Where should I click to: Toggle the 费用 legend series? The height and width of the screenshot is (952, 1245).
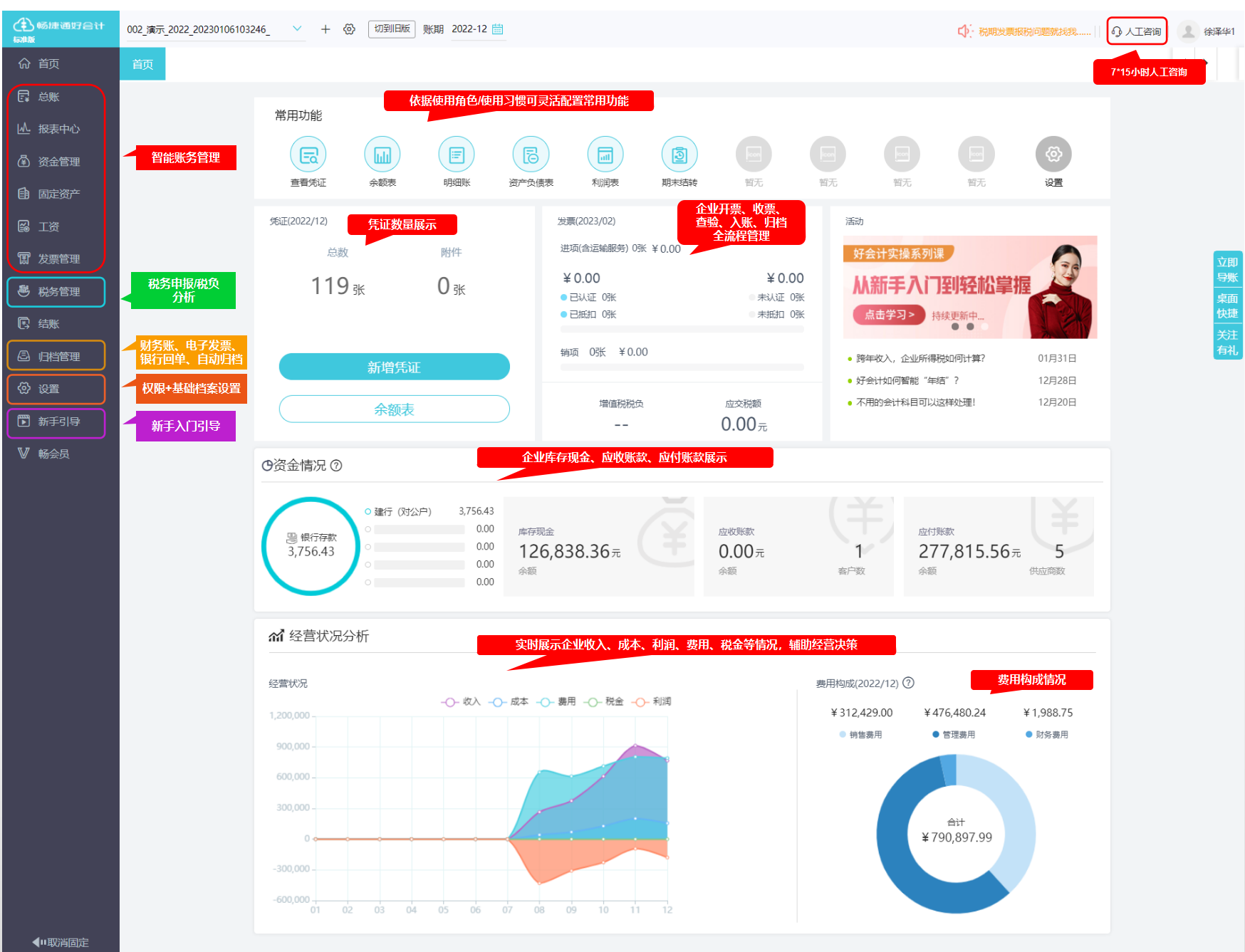pos(557,701)
